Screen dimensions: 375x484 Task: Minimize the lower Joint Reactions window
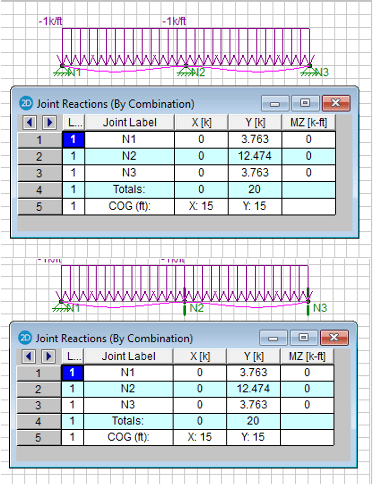point(273,338)
